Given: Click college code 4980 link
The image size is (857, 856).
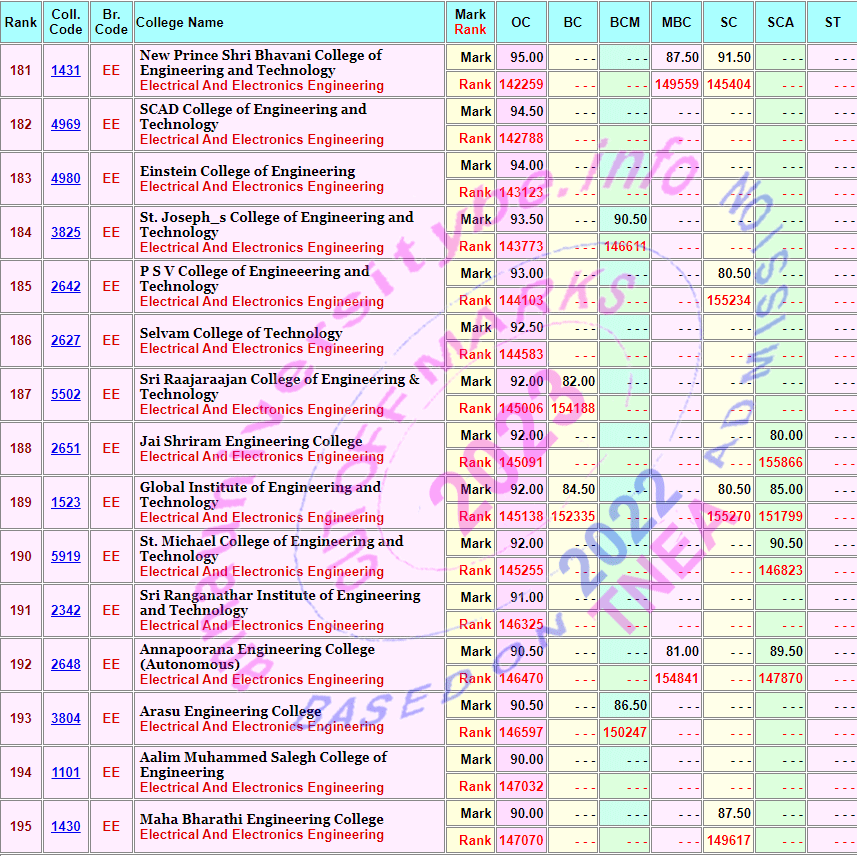Looking at the screenshot, I should click(x=66, y=179).
